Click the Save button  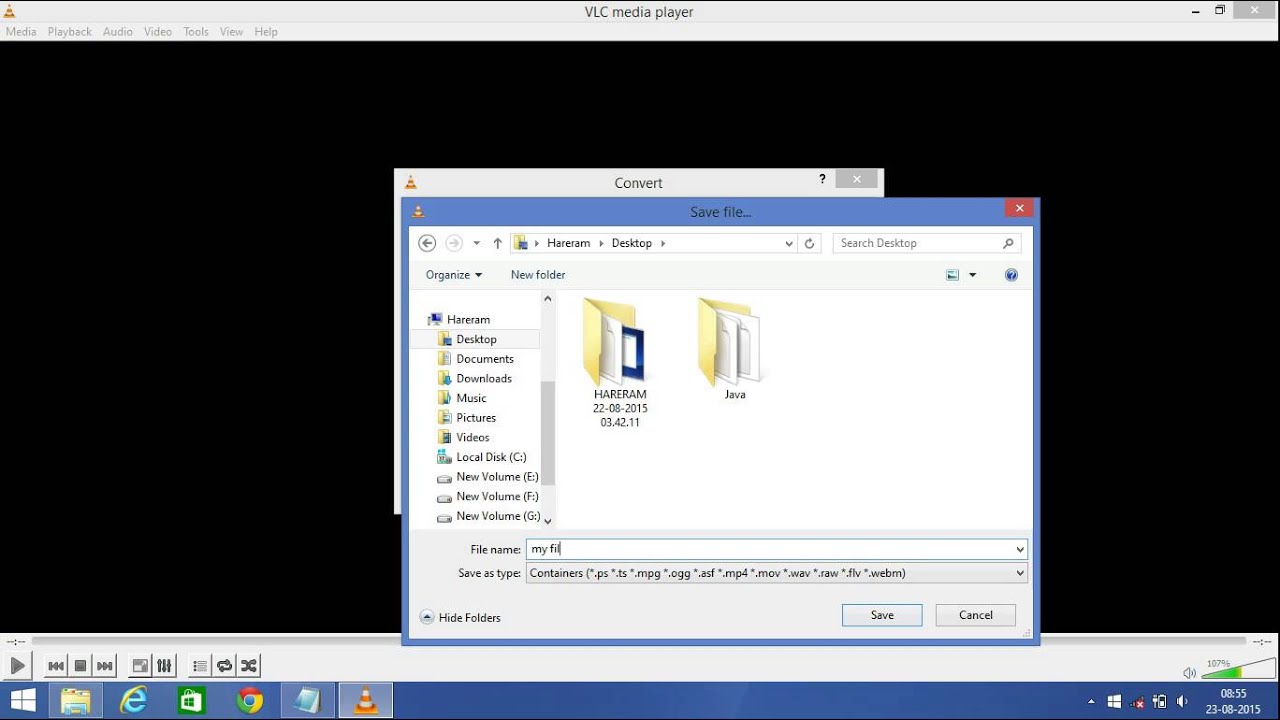coord(882,615)
